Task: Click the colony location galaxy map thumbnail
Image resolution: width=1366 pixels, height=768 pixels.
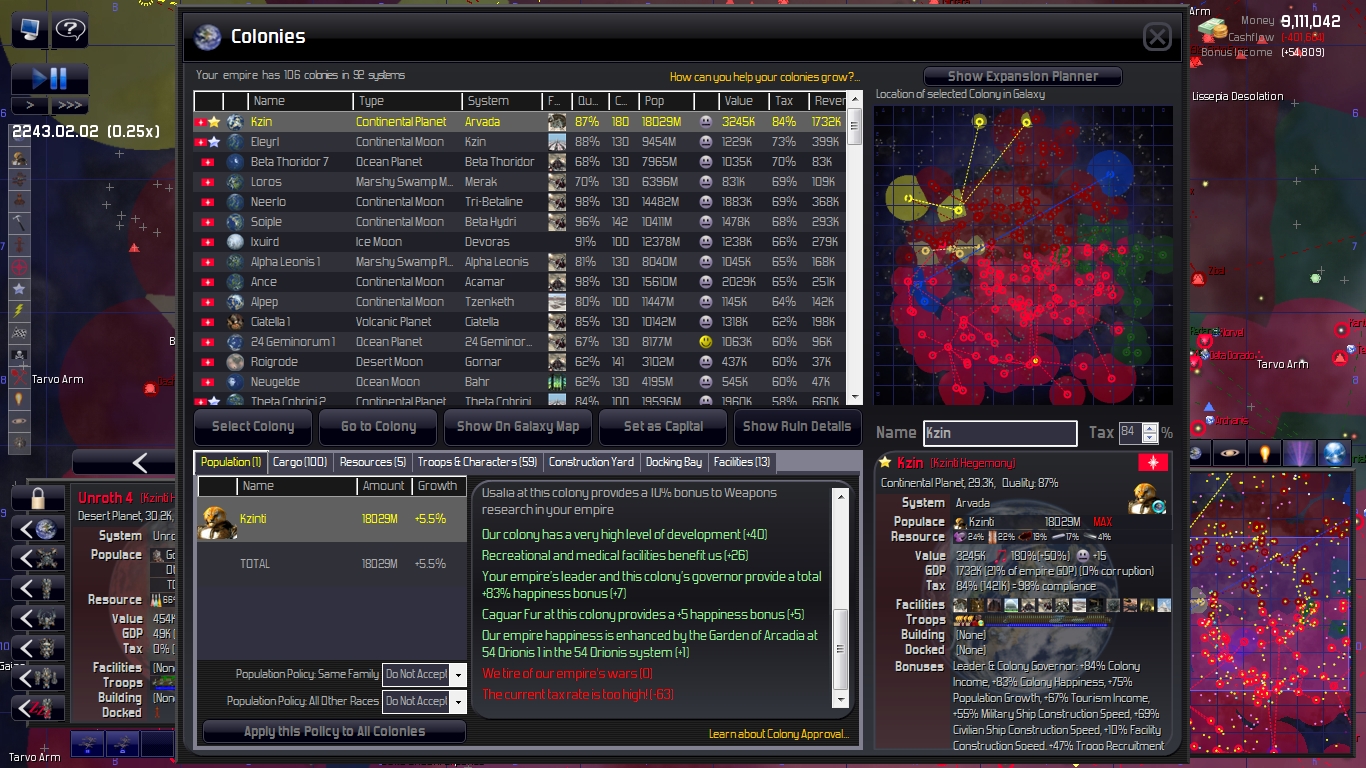Action: 1023,256
